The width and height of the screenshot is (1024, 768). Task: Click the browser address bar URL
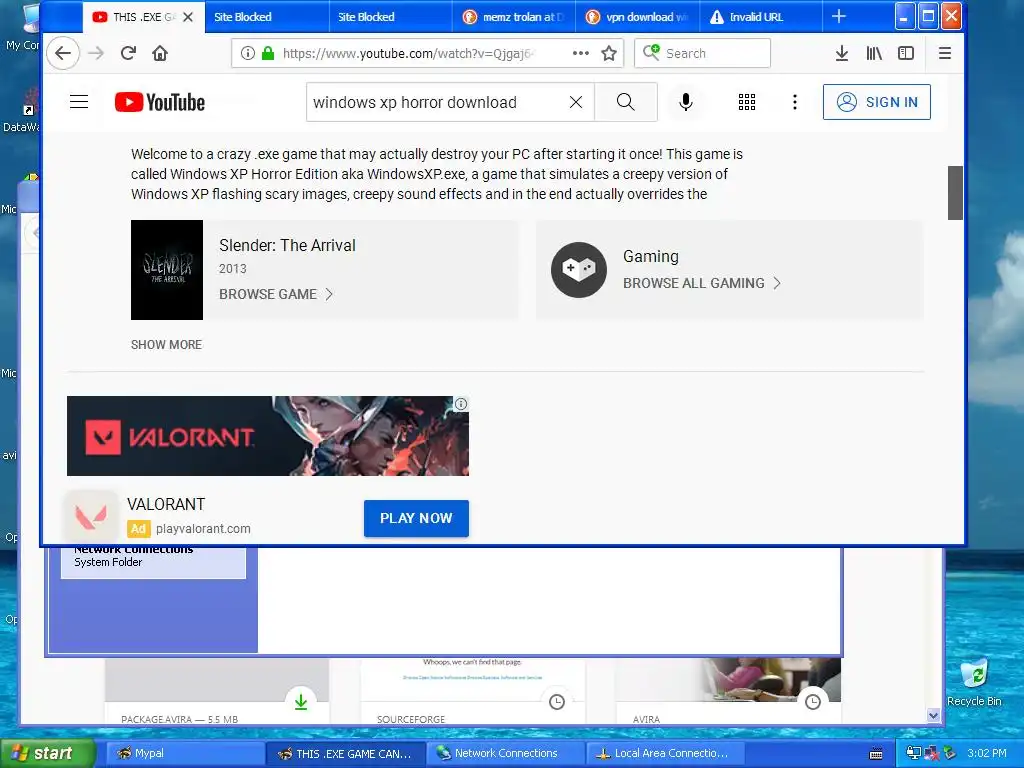click(408, 54)
